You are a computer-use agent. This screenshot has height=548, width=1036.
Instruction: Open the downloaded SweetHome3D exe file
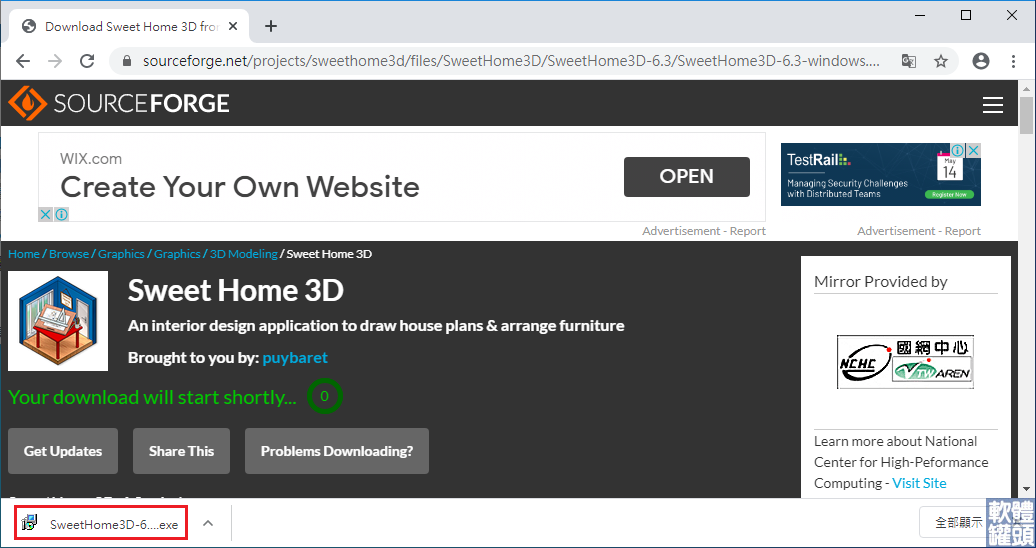point(101,524)
